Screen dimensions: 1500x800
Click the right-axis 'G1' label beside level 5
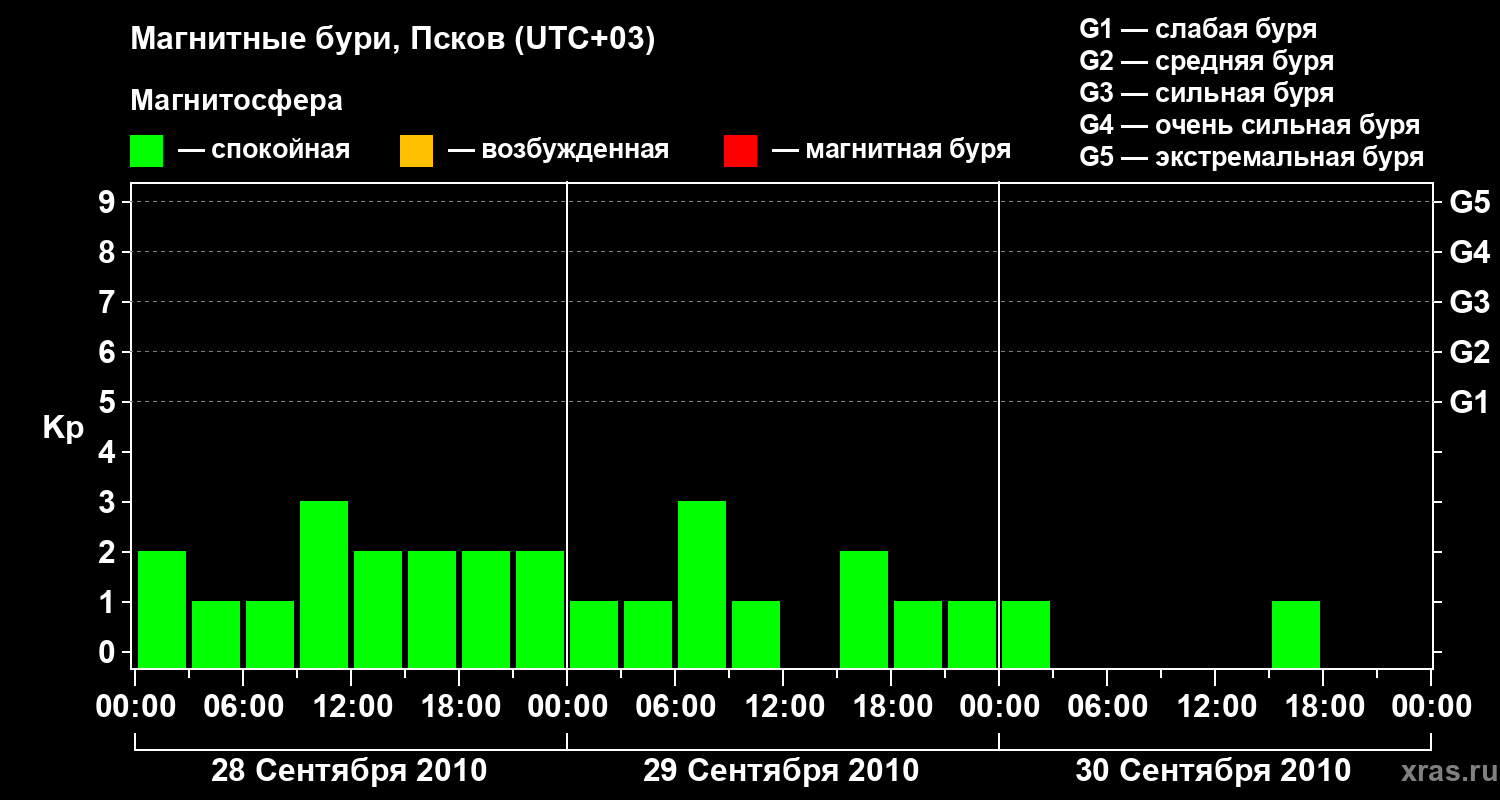pos(1469,402)
